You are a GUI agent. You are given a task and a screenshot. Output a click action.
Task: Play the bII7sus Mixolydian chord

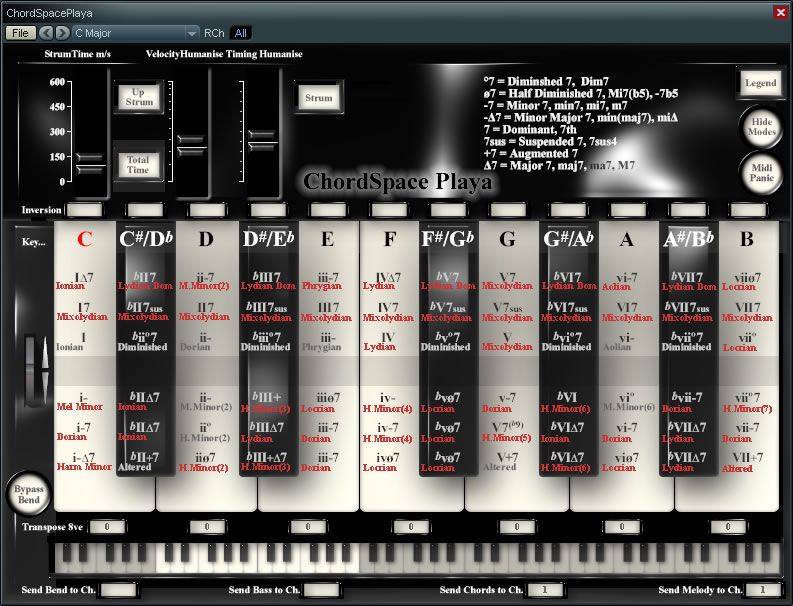[x=144, y=312]
